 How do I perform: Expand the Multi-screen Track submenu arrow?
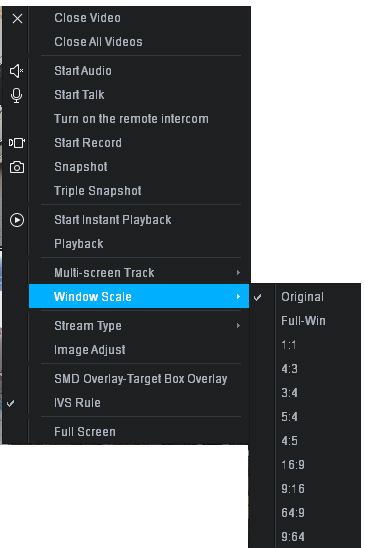tap(238, 273)
